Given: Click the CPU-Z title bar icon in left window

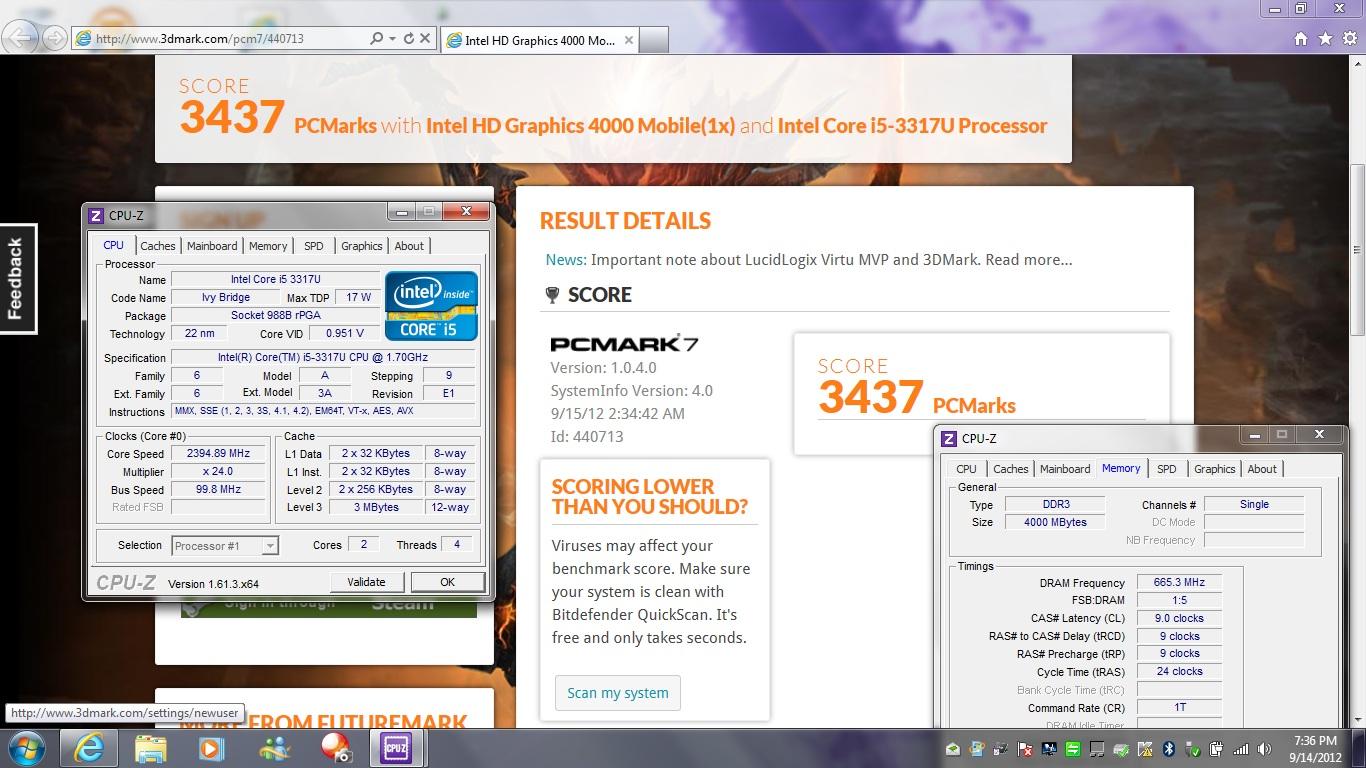Looking at the screenshot, I should (96, 215).
